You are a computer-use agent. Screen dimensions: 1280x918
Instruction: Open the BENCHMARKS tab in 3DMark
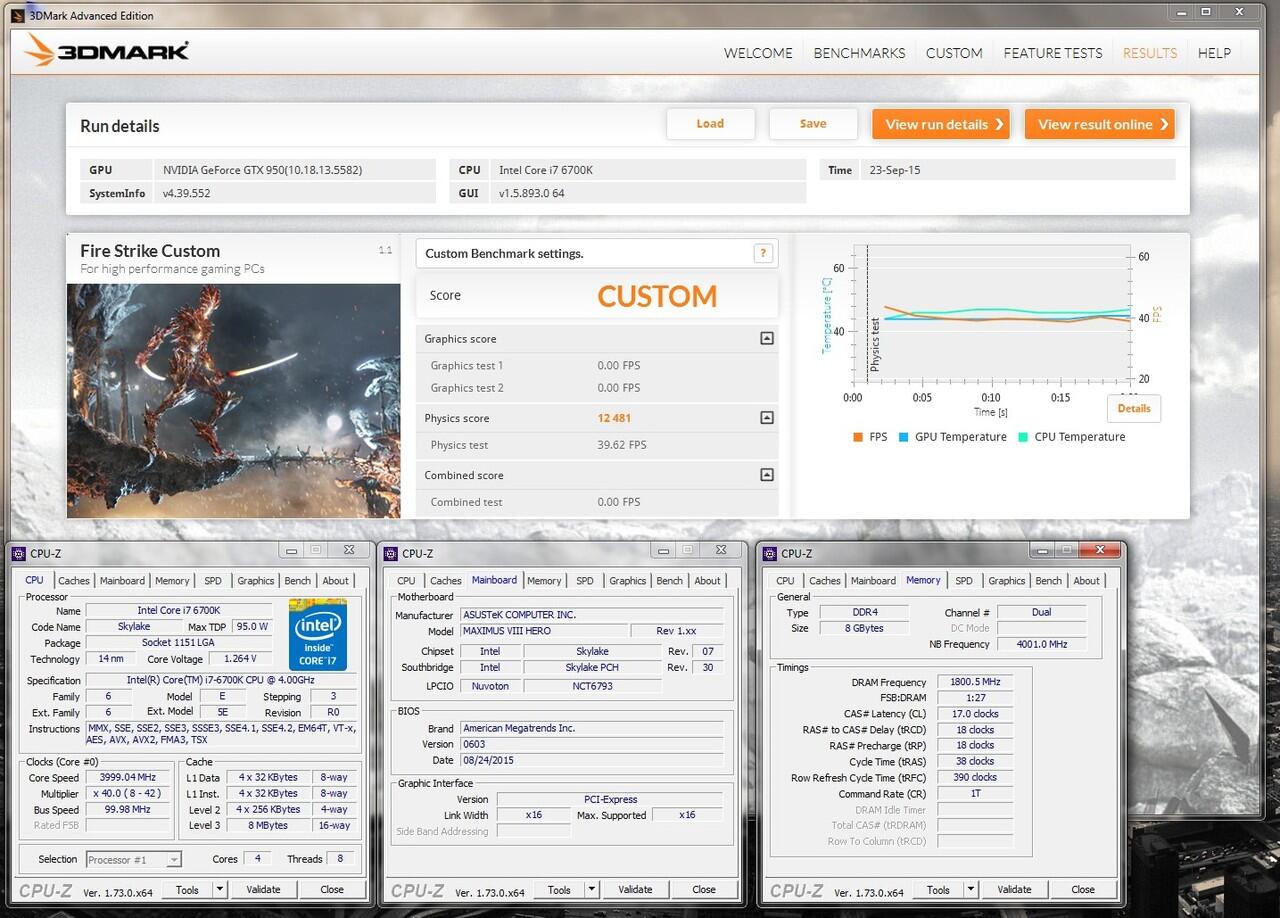tap(859, 53)
